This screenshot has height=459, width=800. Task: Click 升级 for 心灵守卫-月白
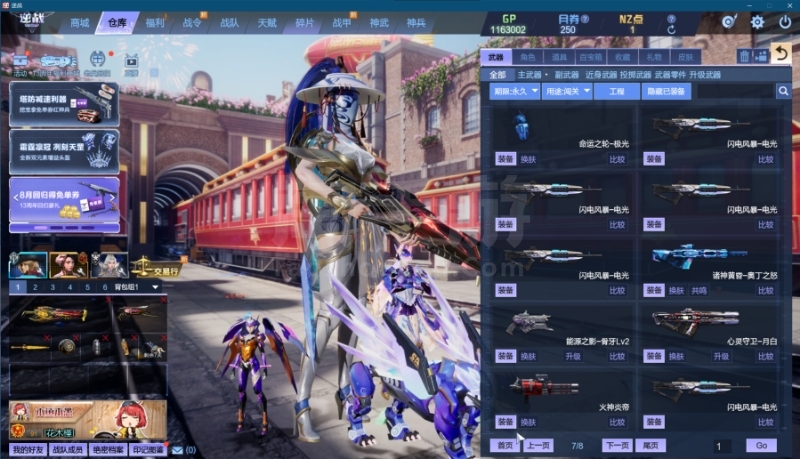point(721,356)
